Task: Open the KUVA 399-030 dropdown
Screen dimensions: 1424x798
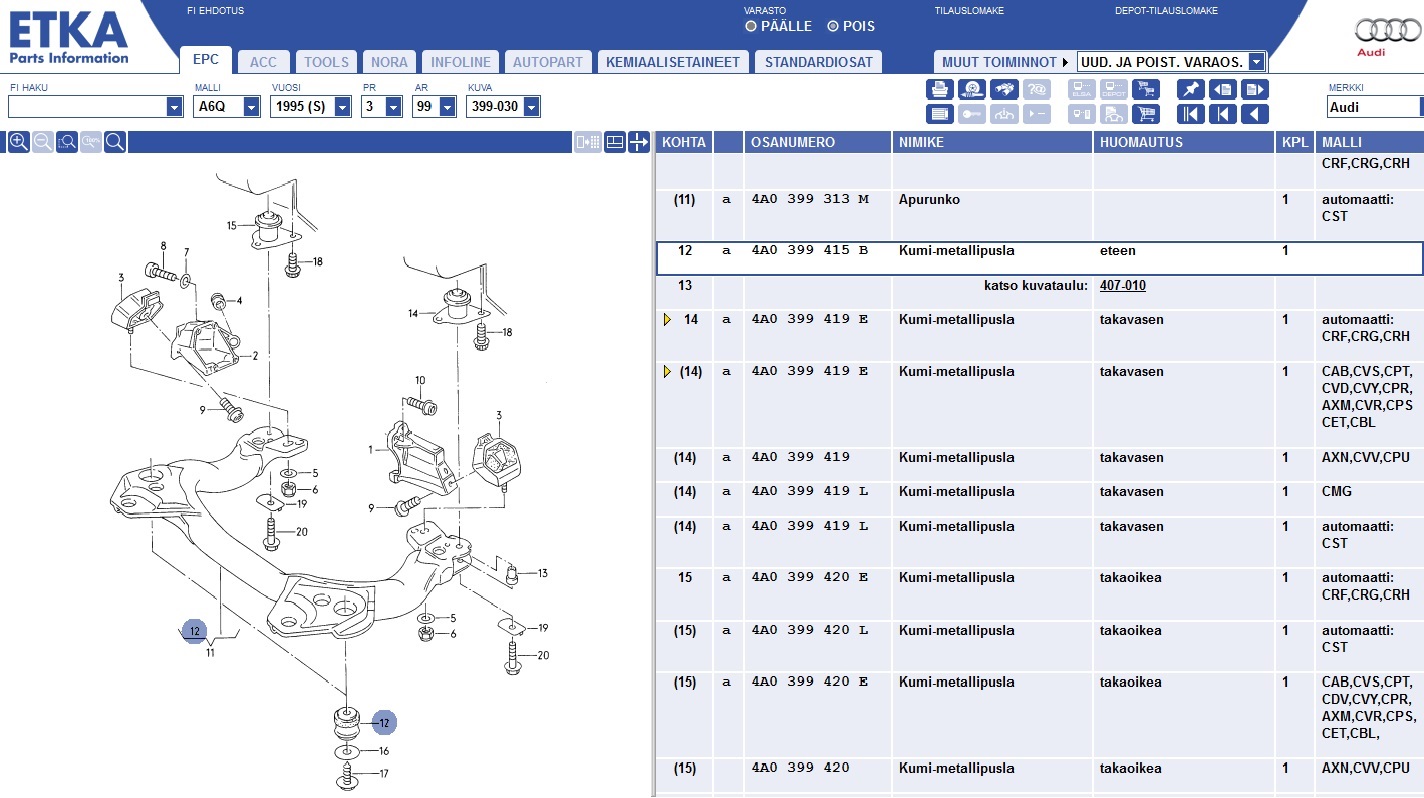Action: (531, 107)
